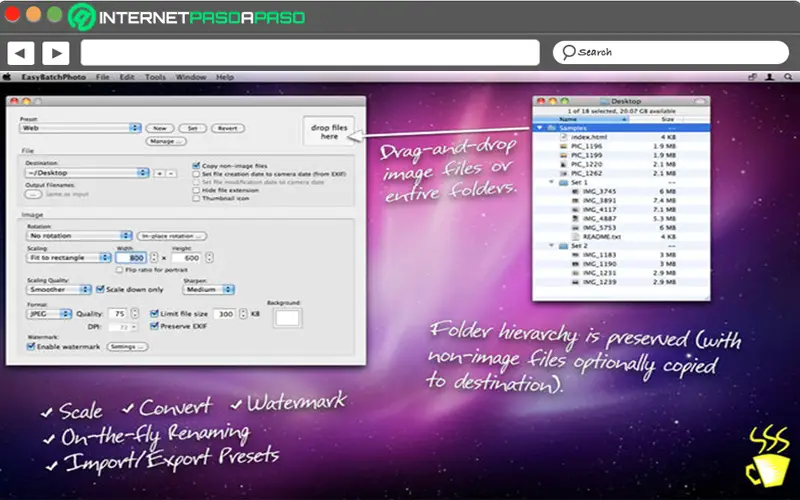Open the Help menu
This screenshot has height=500, width=800.
[224, 77]
